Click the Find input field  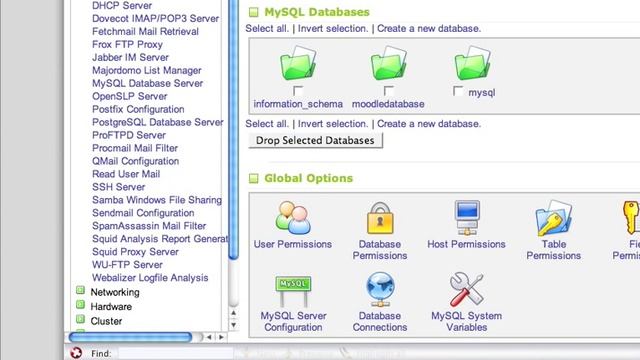click(x=176, y=353)
